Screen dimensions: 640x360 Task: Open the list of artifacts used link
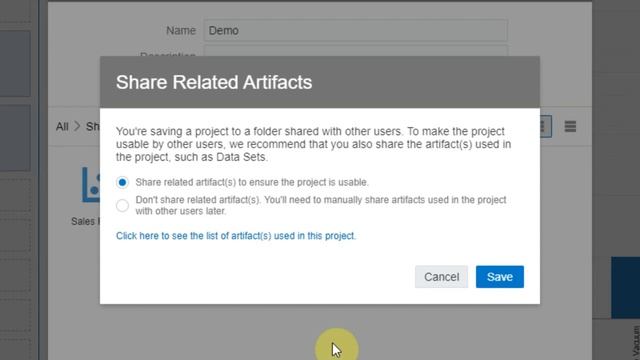(236, 236)
